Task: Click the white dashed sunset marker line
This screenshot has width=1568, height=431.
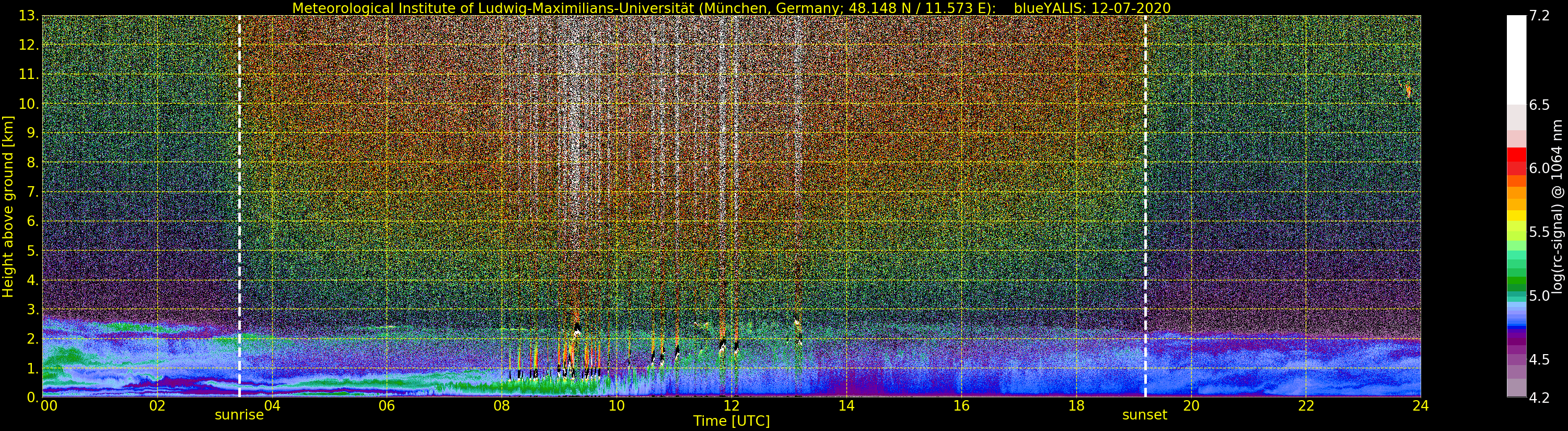Action: 1145,206
